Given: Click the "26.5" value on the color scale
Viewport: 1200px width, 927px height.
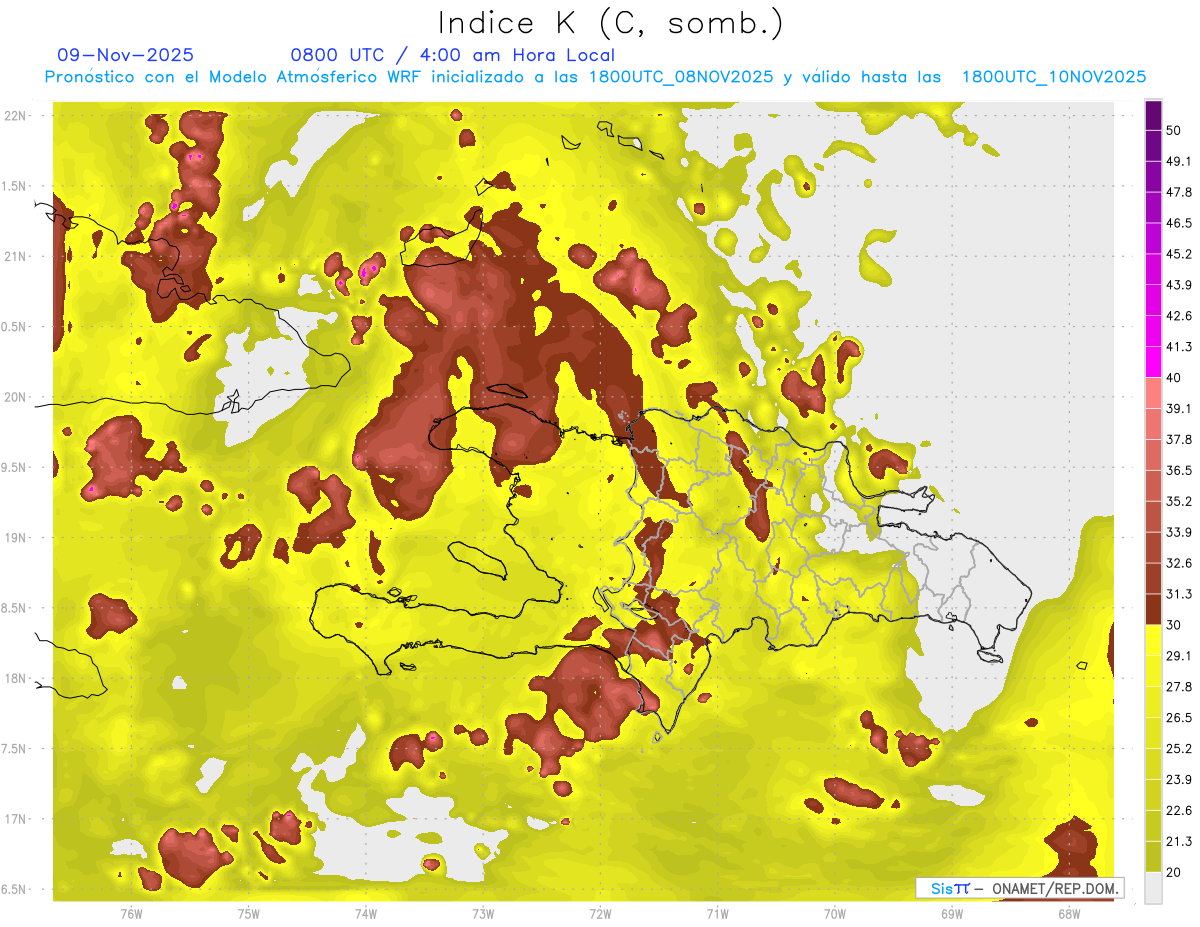Looking at the screenshot, I should 1179,718.
